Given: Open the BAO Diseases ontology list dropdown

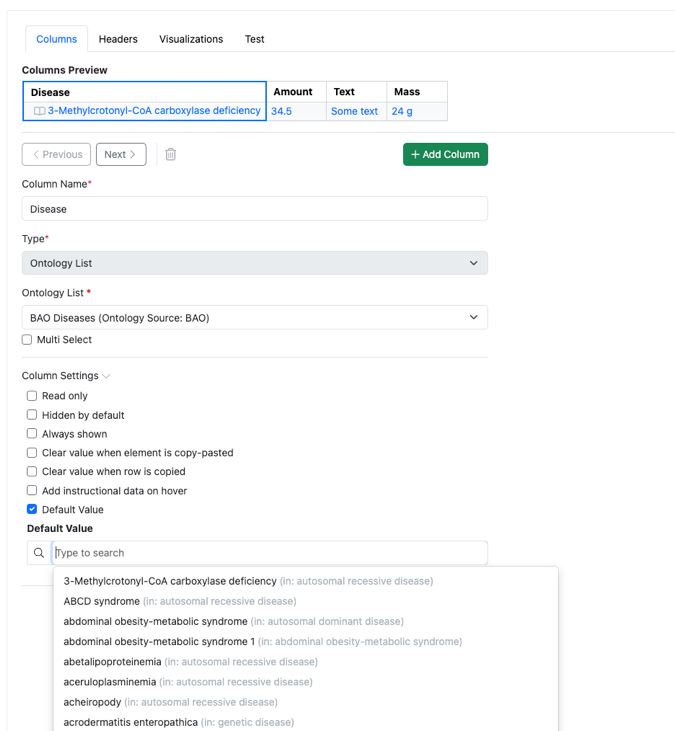Looking at the screenshot, I should coord(255,317).
